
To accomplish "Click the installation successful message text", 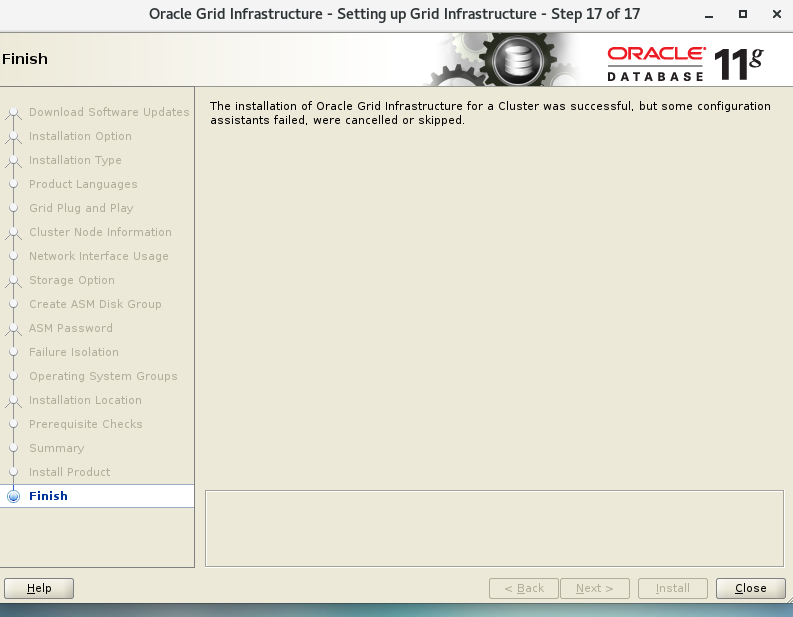I will click(490, 113).
